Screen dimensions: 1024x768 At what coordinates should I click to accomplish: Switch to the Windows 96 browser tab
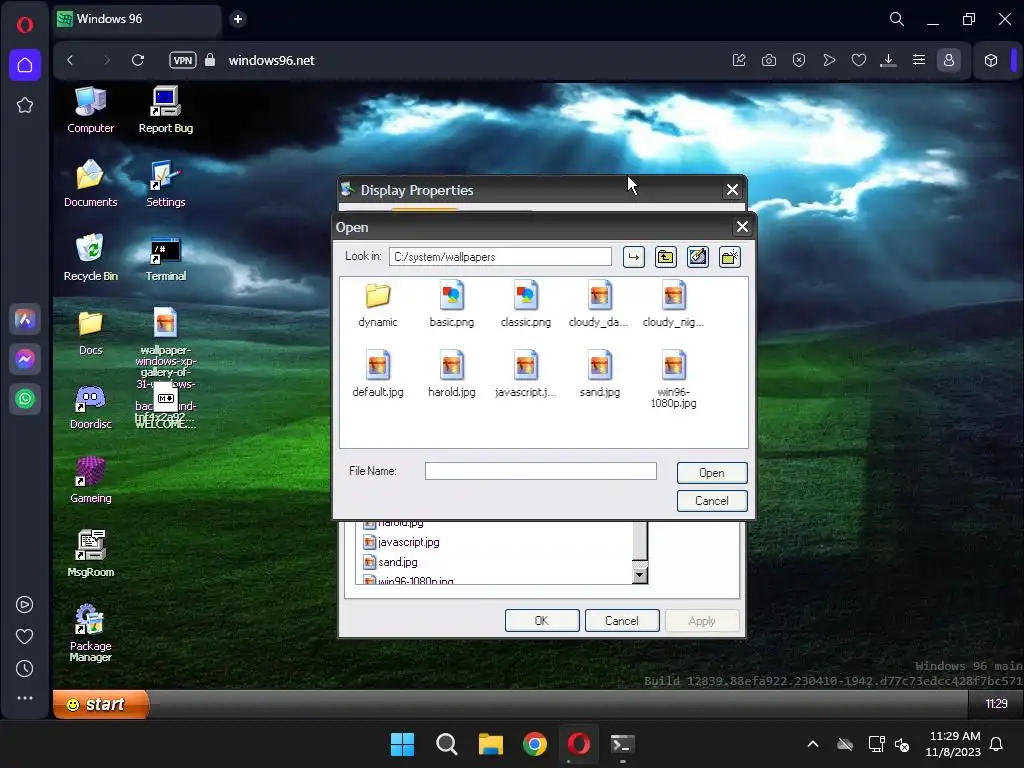click(136, 19)
